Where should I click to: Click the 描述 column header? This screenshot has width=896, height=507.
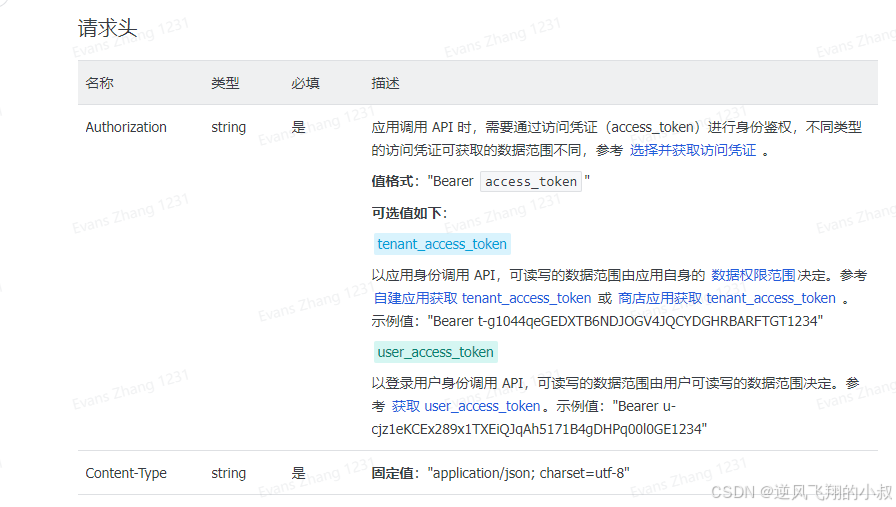click(x=385, y=83)
